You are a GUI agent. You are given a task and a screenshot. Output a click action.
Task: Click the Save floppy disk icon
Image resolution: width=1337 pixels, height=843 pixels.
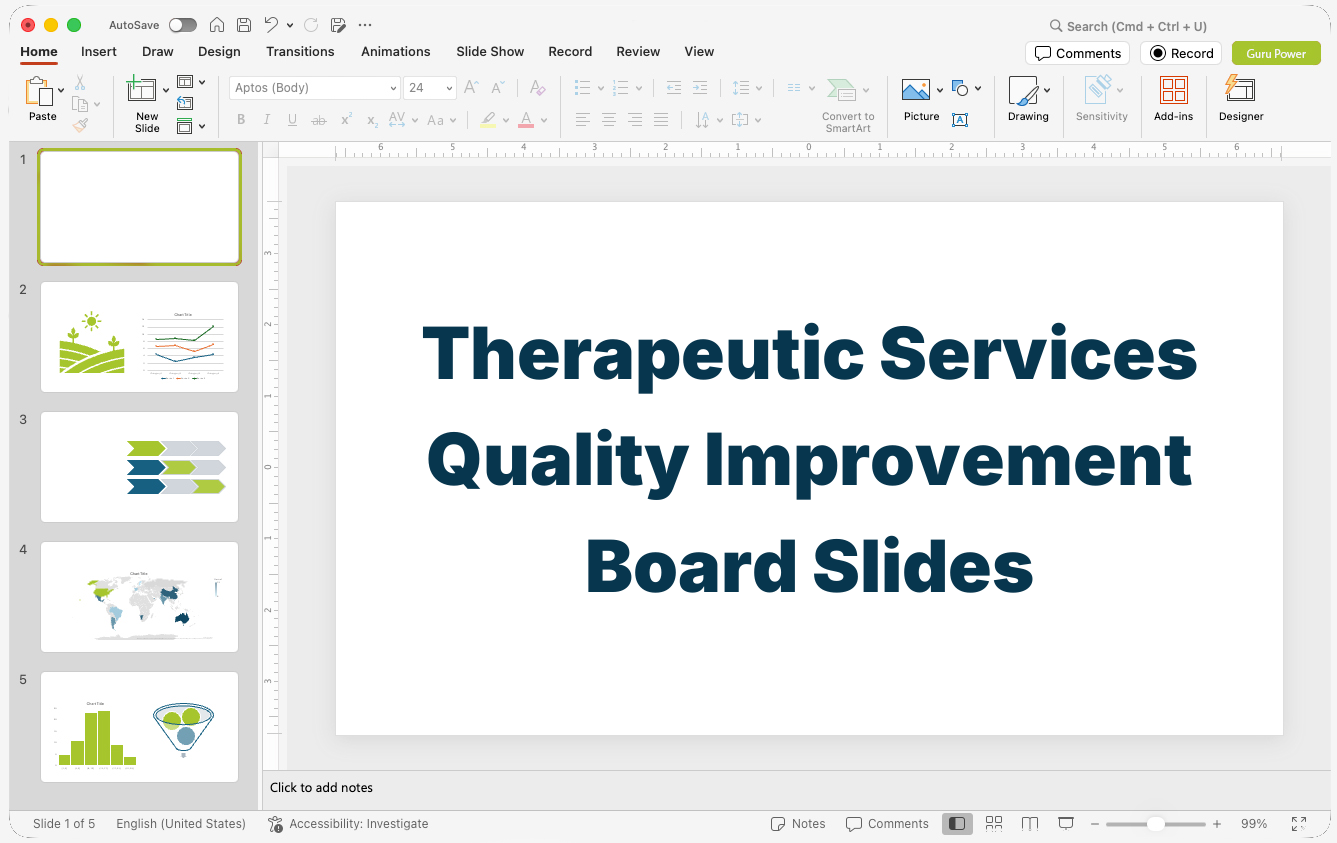pos(244,25)
